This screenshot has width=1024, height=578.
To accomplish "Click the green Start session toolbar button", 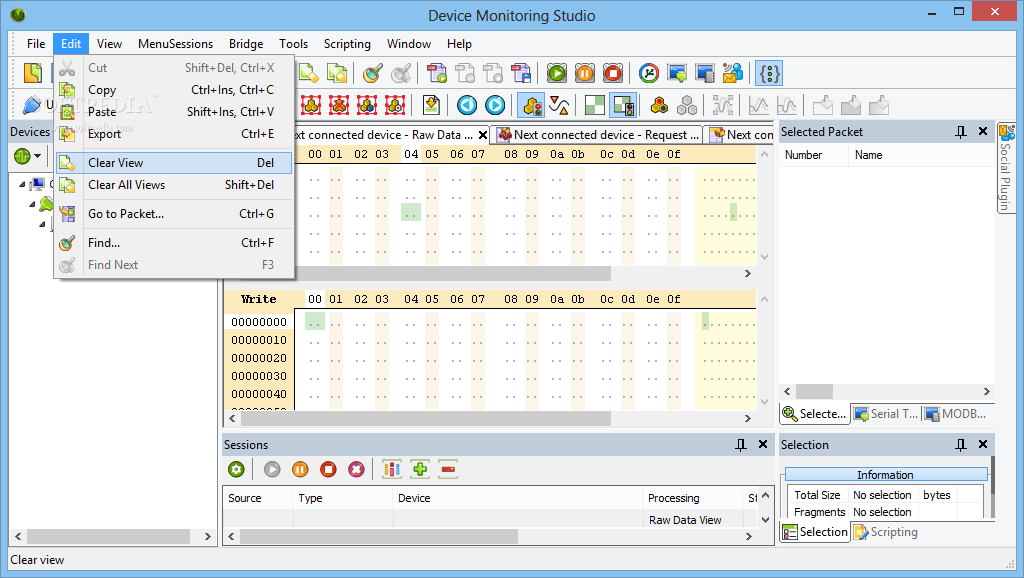I will (x=557, y=73).
